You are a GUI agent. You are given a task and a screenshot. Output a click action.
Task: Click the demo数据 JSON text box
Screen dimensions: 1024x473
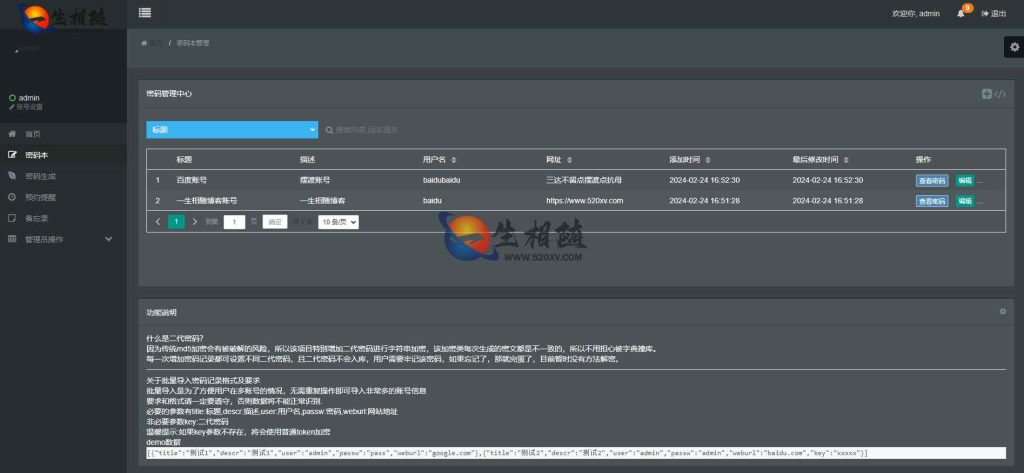(x=576, y=453)
